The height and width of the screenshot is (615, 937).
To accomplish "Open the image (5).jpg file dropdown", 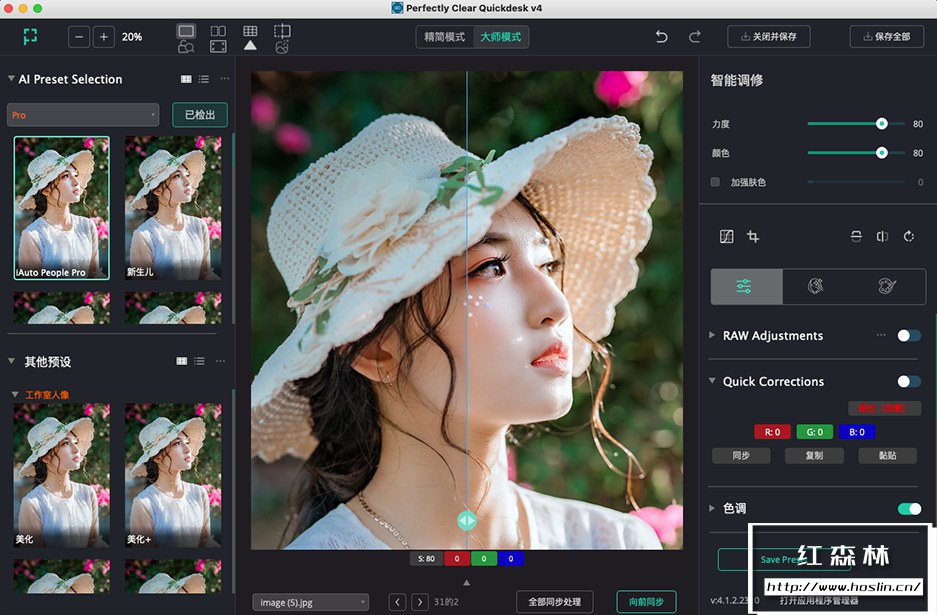I will click(310, 602).
